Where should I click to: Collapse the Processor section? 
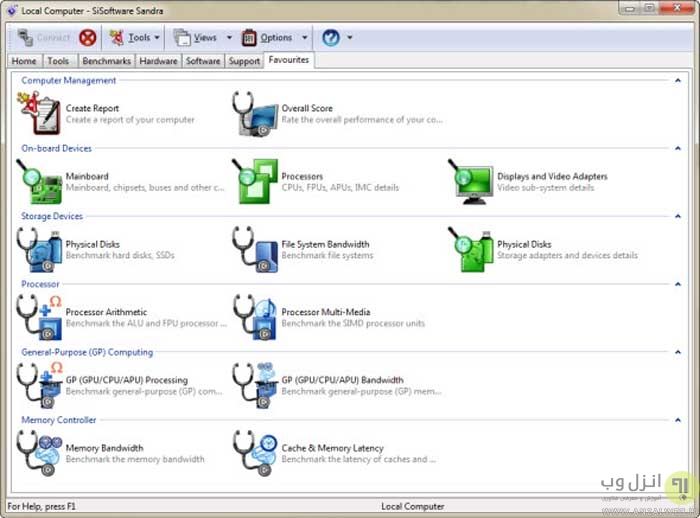point(678,284)
